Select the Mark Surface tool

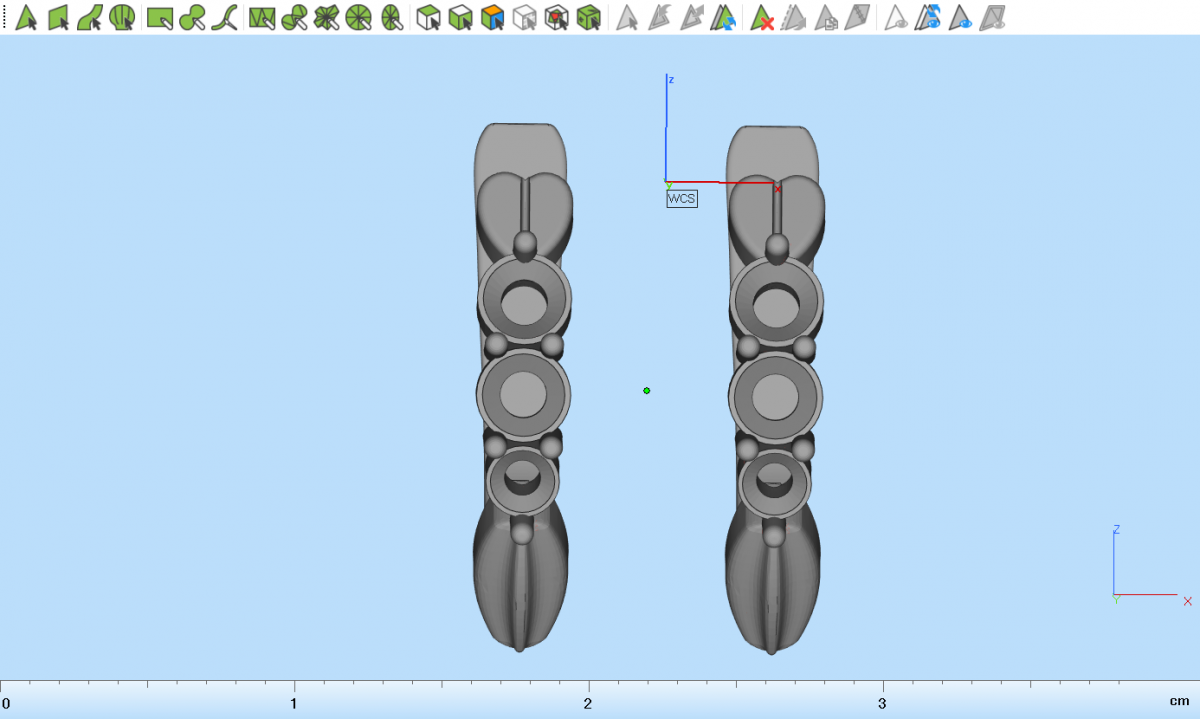pos(90,17)
